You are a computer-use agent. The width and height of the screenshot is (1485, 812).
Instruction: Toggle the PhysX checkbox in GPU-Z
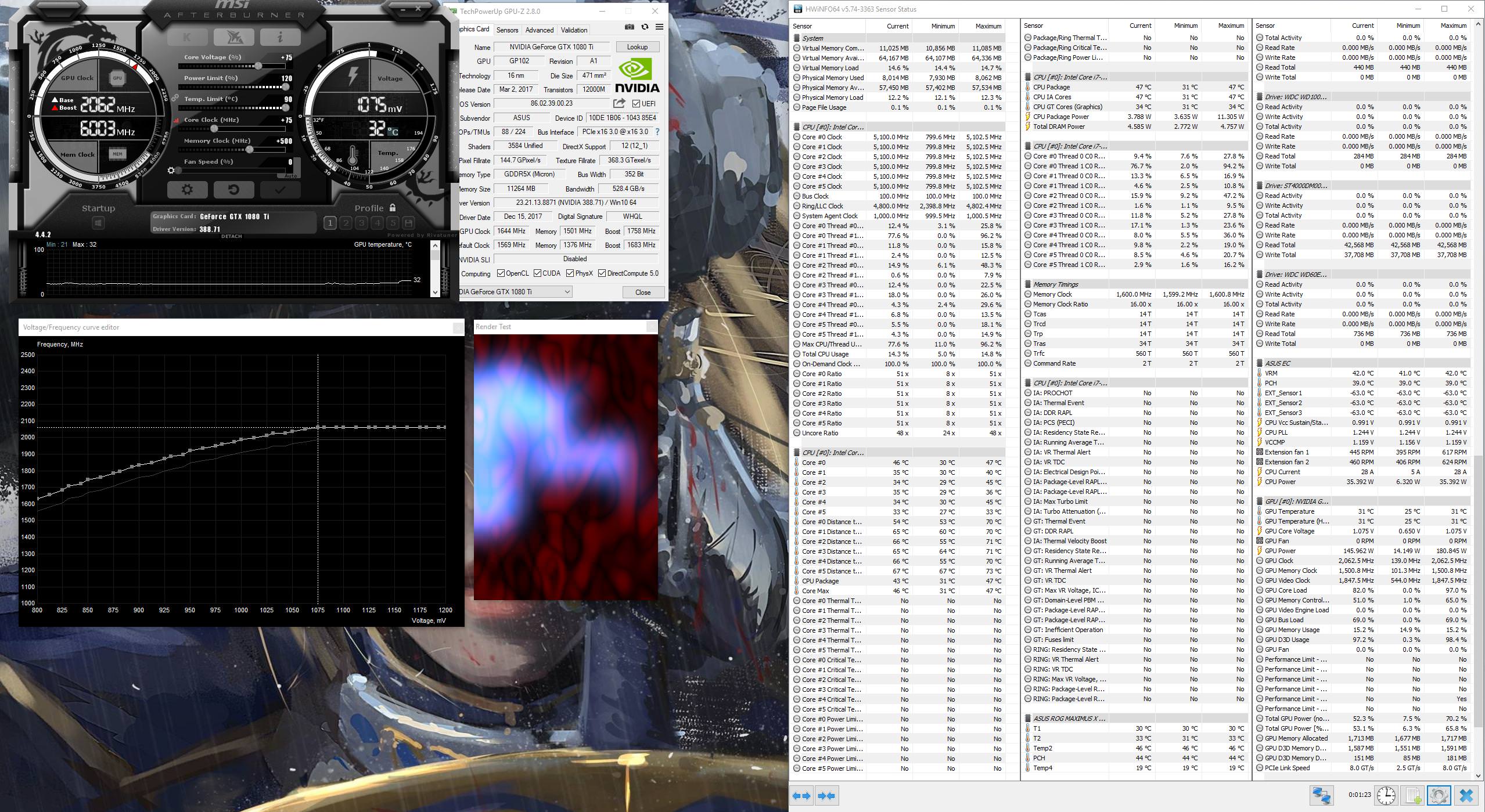(570, 273)
